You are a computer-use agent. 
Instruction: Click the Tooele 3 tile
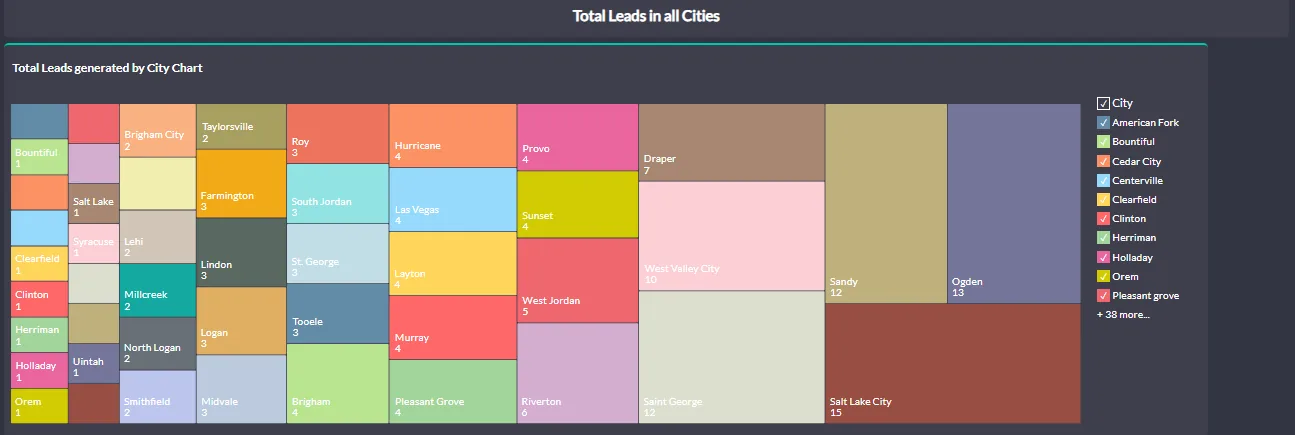[x=337, y=313]
